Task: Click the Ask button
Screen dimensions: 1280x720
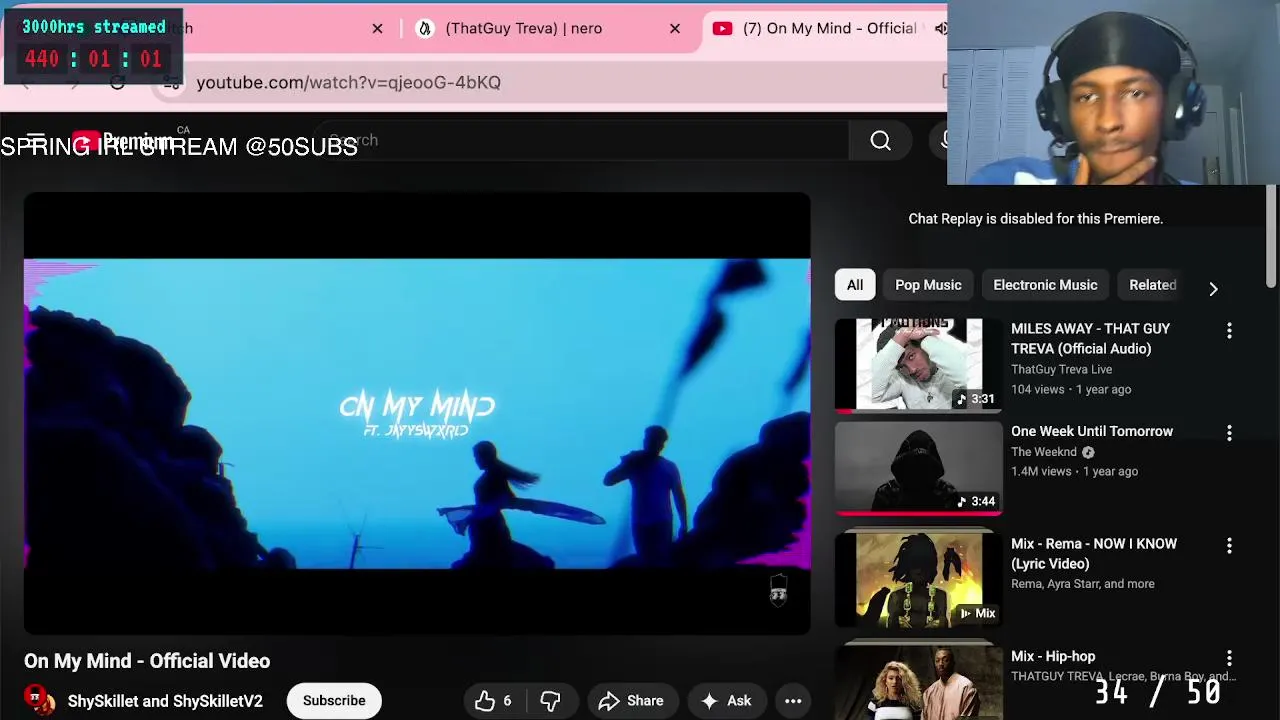Action: [726, 701]
